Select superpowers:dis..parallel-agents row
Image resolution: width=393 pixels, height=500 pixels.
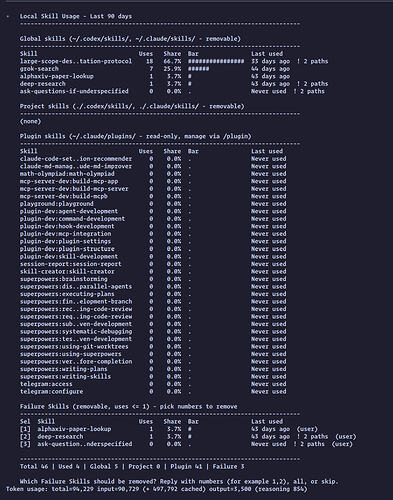pyautogui.click(x=153, y=286)
